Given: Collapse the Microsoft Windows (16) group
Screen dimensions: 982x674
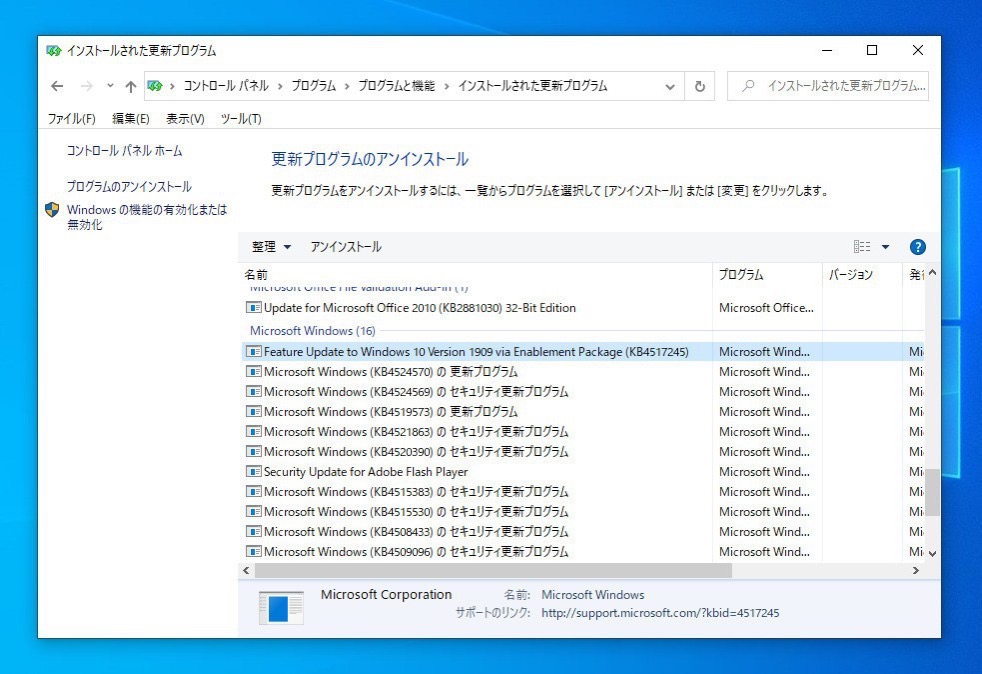Looking at the screenshot, I should 313,331.
